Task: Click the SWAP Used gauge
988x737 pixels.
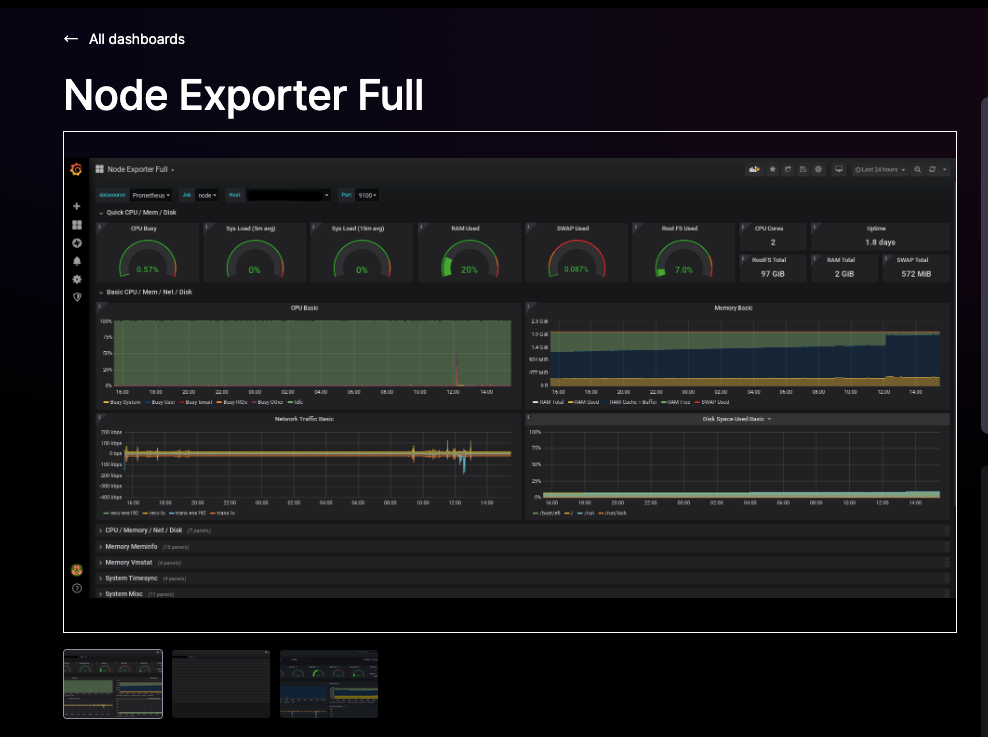Action: (x=576, y=259)
